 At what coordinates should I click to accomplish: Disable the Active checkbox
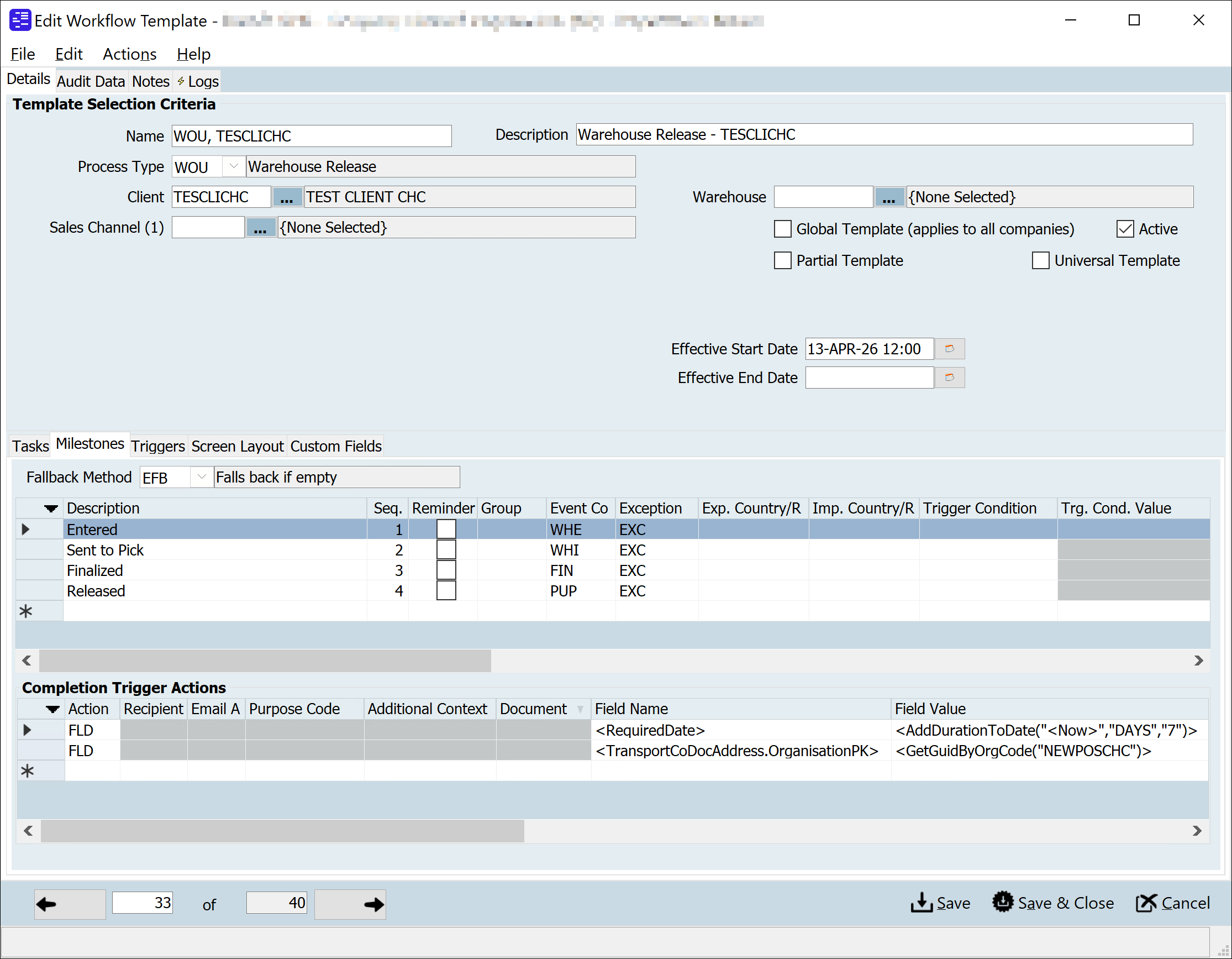point(1125,229)
